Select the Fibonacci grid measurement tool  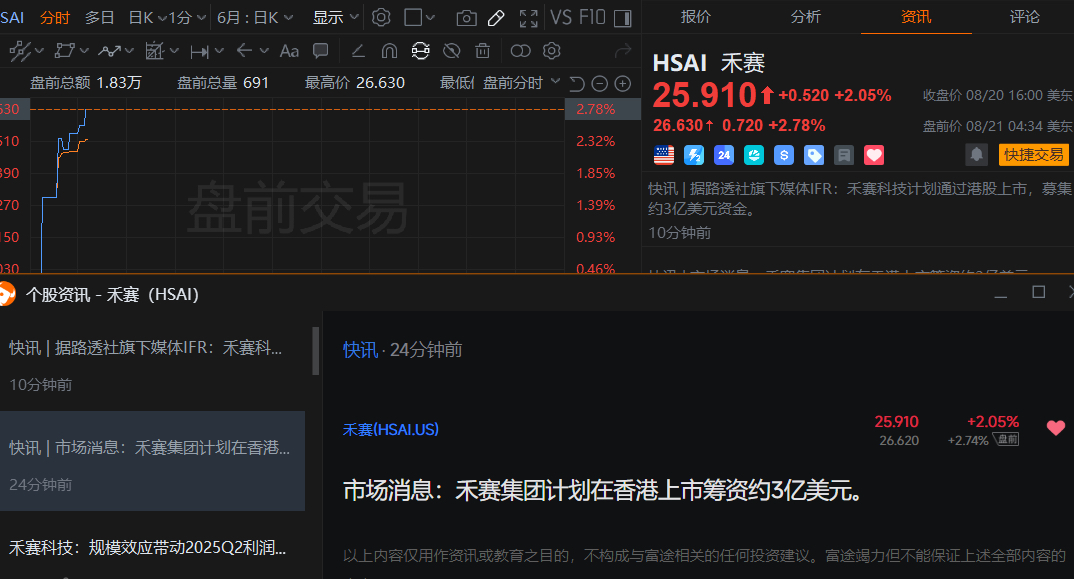(155, 51)
